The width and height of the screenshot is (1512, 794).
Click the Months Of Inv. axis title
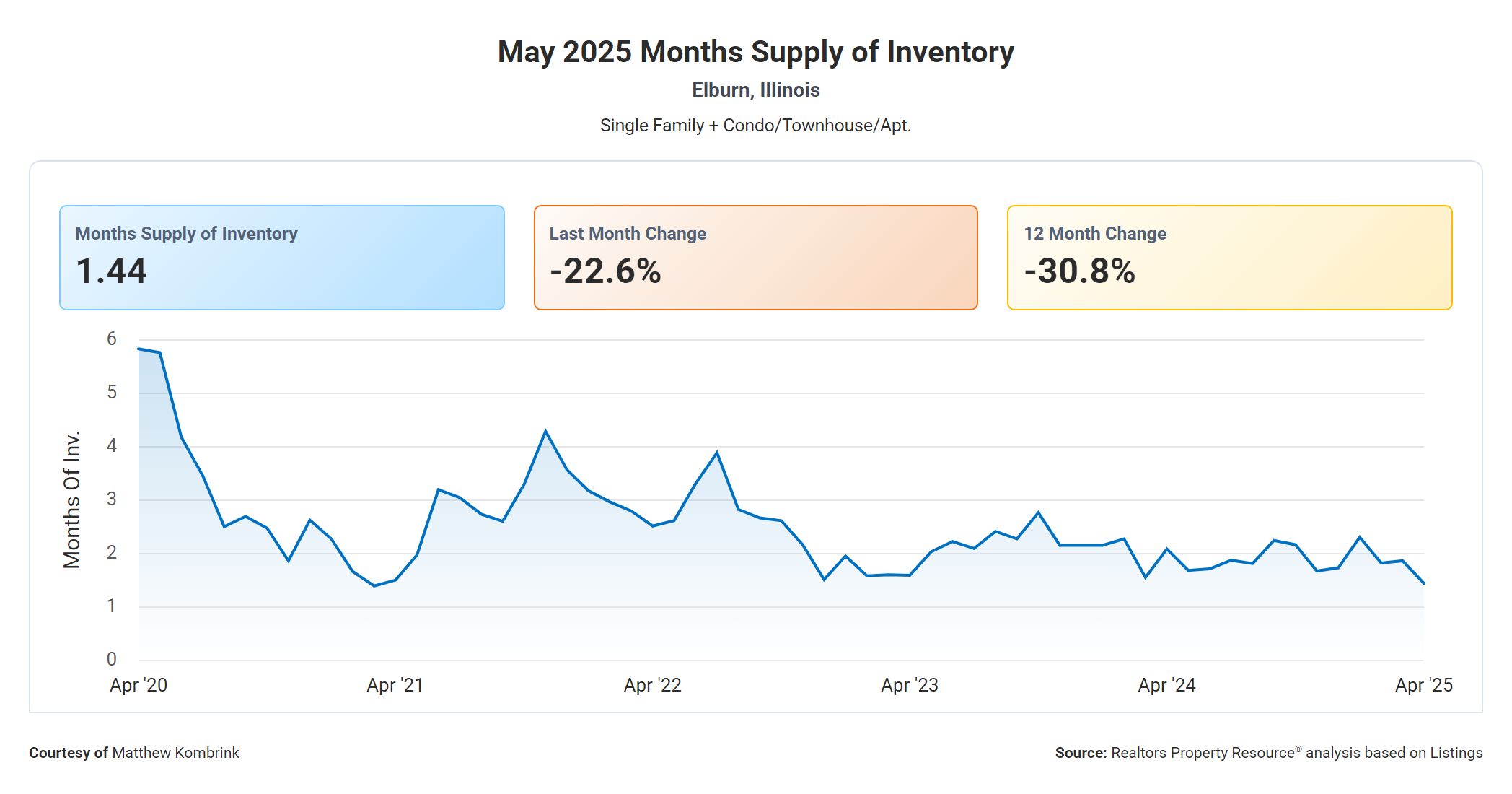pos(72,499)
